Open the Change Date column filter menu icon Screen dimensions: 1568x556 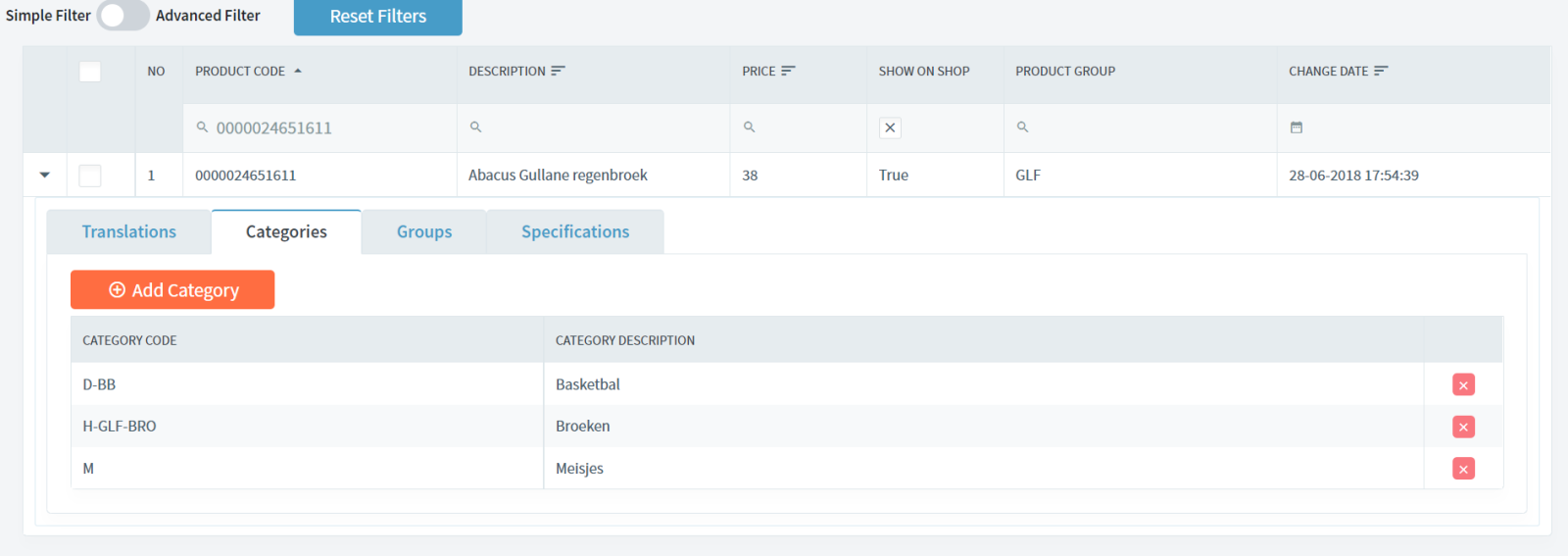click(x=1381, y=71)
